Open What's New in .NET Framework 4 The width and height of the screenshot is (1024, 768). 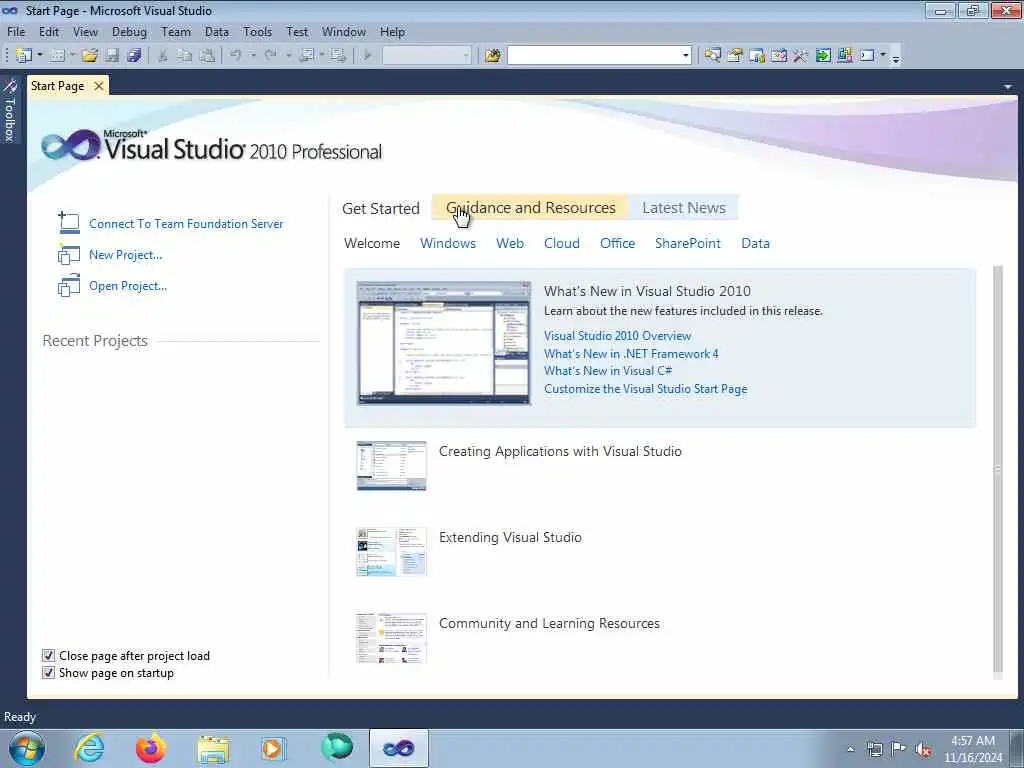coord(631,353)
